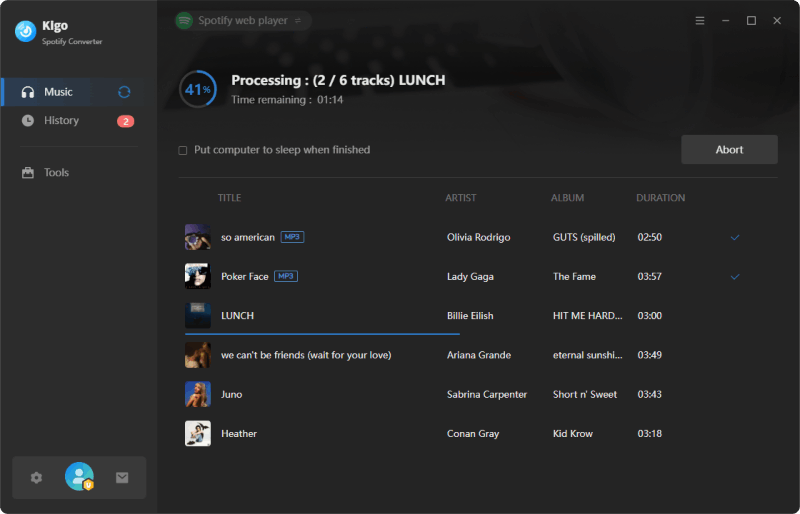Select the LUNCH track title in list
The image size is (800, 514).
tap(238, 316)
